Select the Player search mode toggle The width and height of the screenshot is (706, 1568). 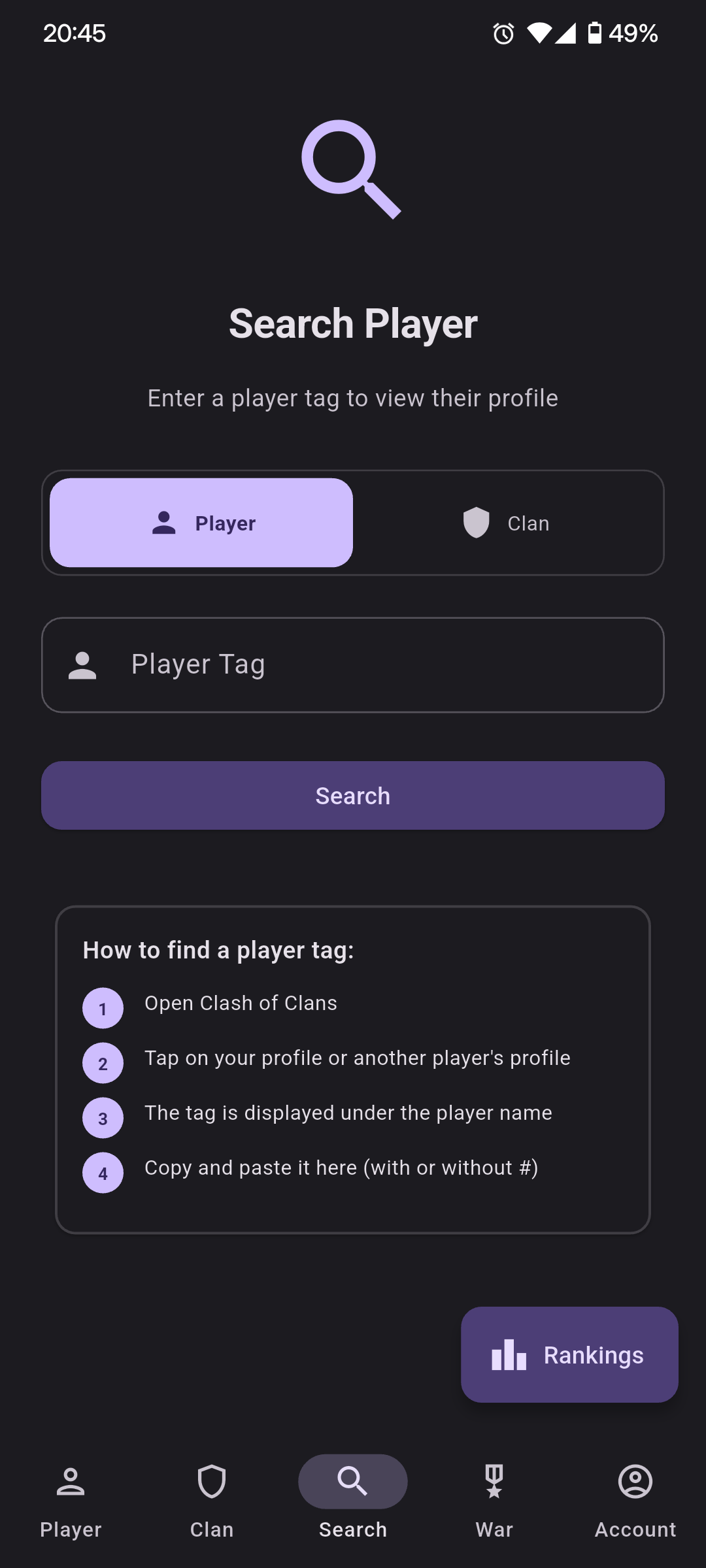point(201,523)
